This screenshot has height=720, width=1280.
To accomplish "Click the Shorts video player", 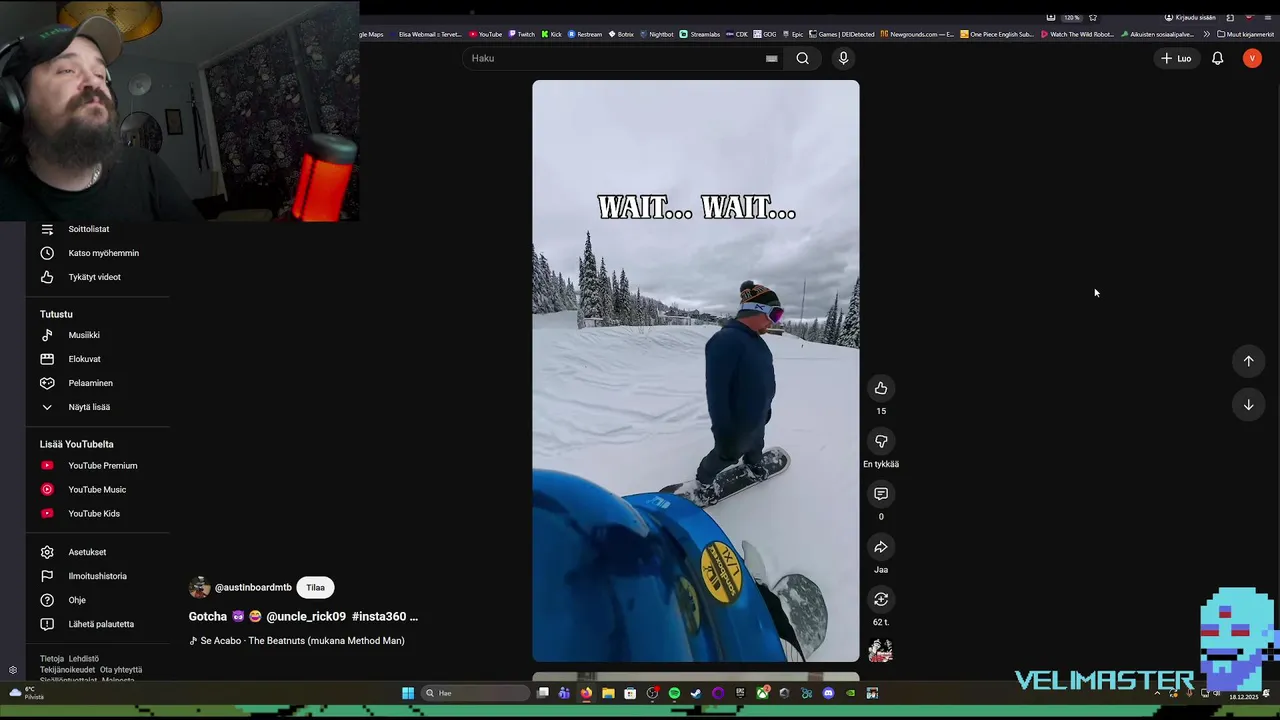I will 696,371.
